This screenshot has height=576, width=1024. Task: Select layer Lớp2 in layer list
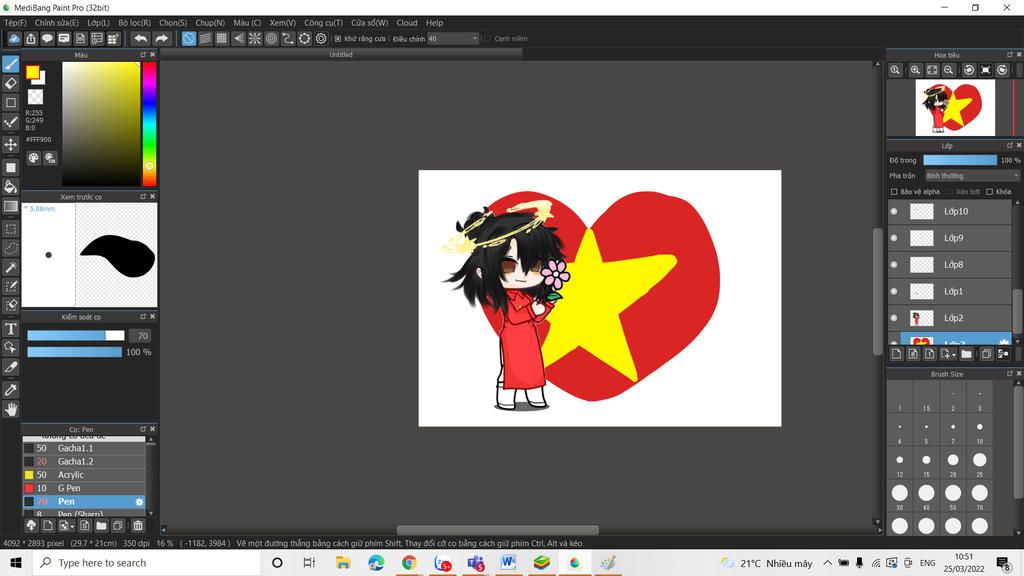[950, 318]
